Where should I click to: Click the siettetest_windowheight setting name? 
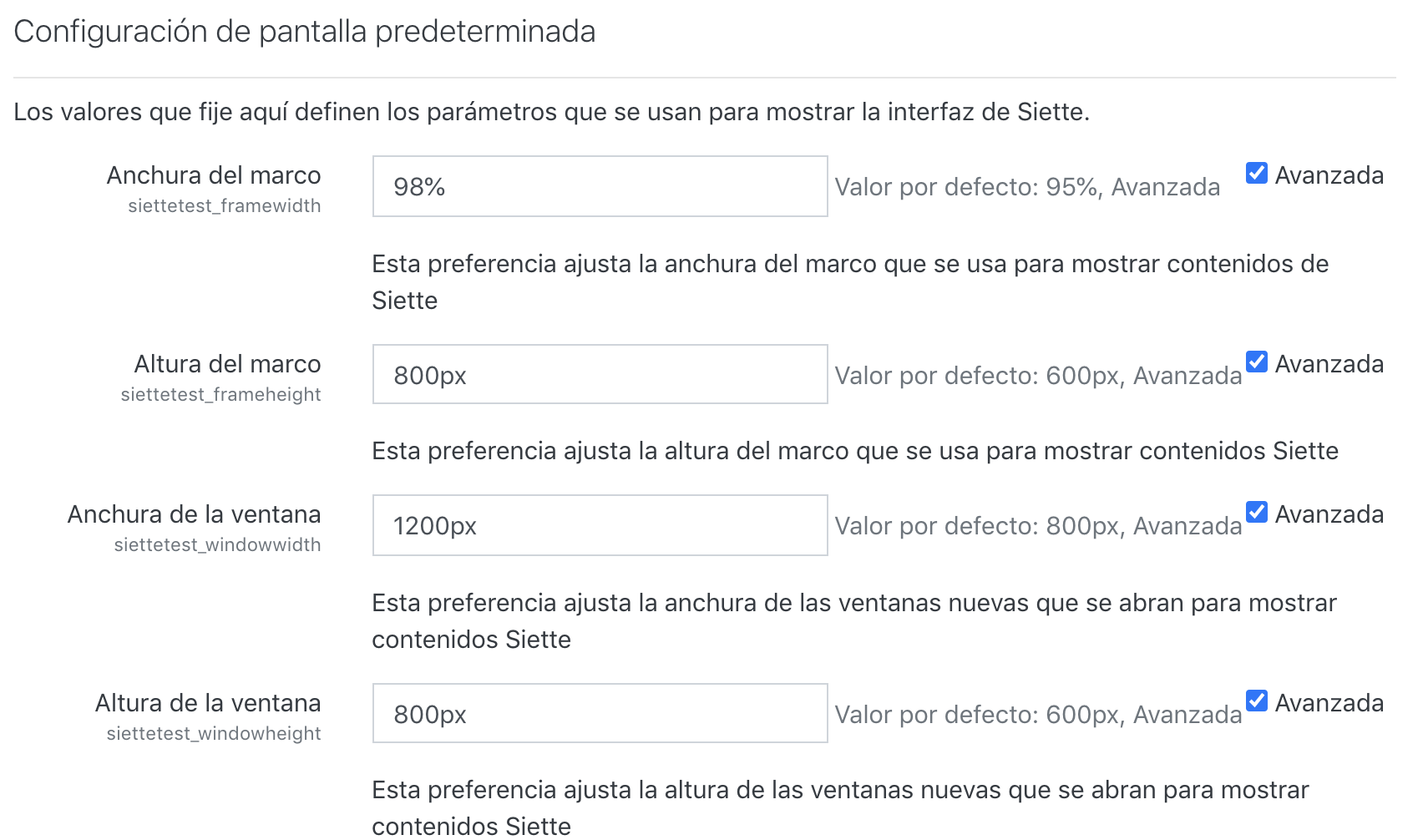(214, 734)
